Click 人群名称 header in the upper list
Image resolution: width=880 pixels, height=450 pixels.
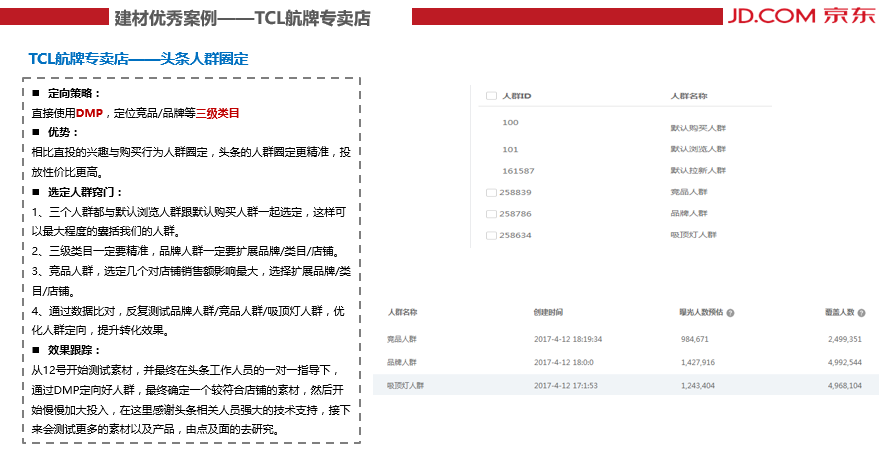[x=689, y=96]
